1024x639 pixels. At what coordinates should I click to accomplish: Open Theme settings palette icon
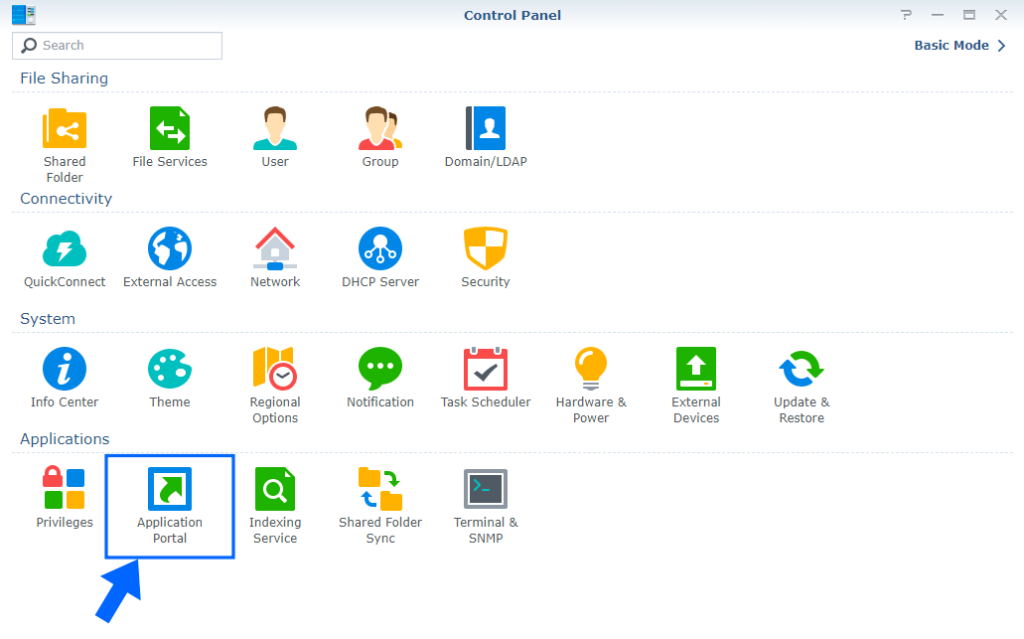coord(169,369)
